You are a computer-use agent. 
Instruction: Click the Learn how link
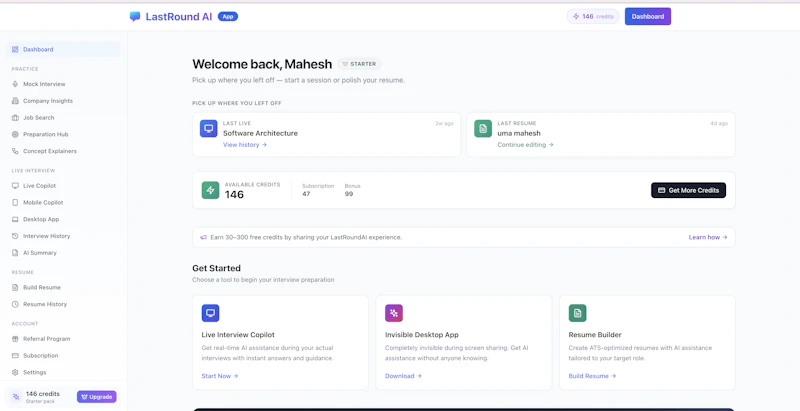(708, 237)
